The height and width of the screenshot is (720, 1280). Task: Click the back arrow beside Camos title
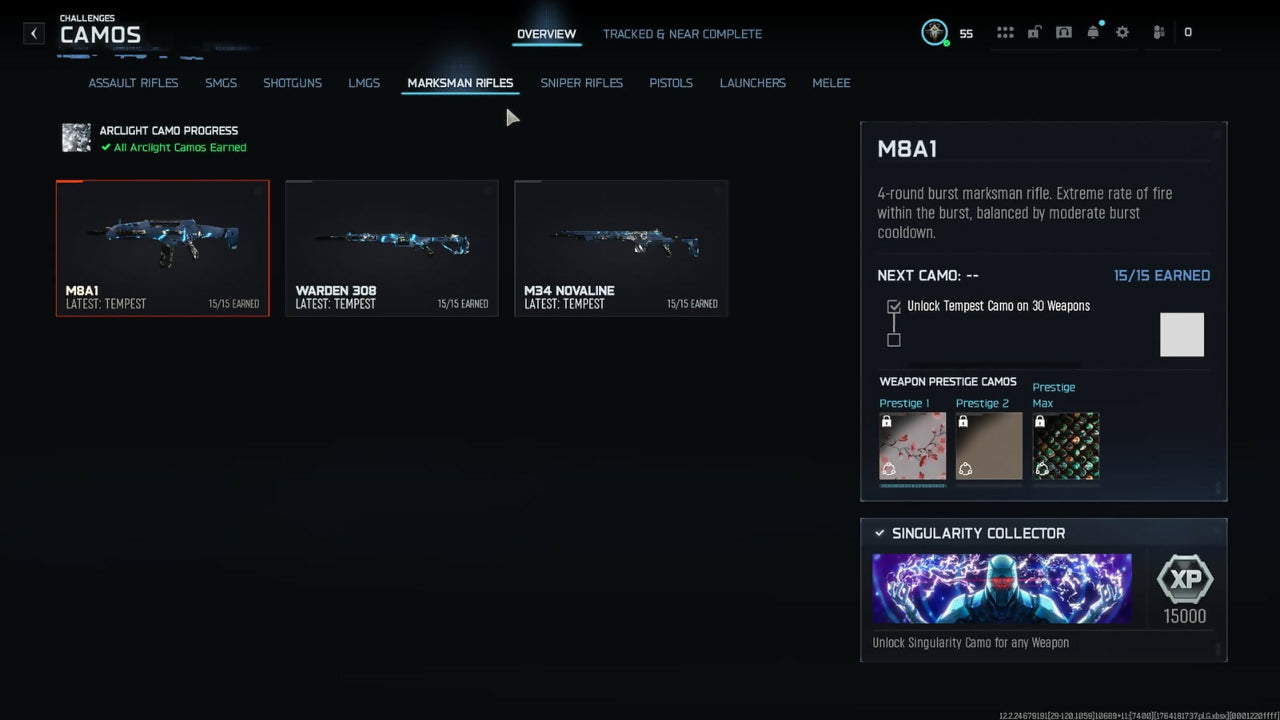click(34, 33)
